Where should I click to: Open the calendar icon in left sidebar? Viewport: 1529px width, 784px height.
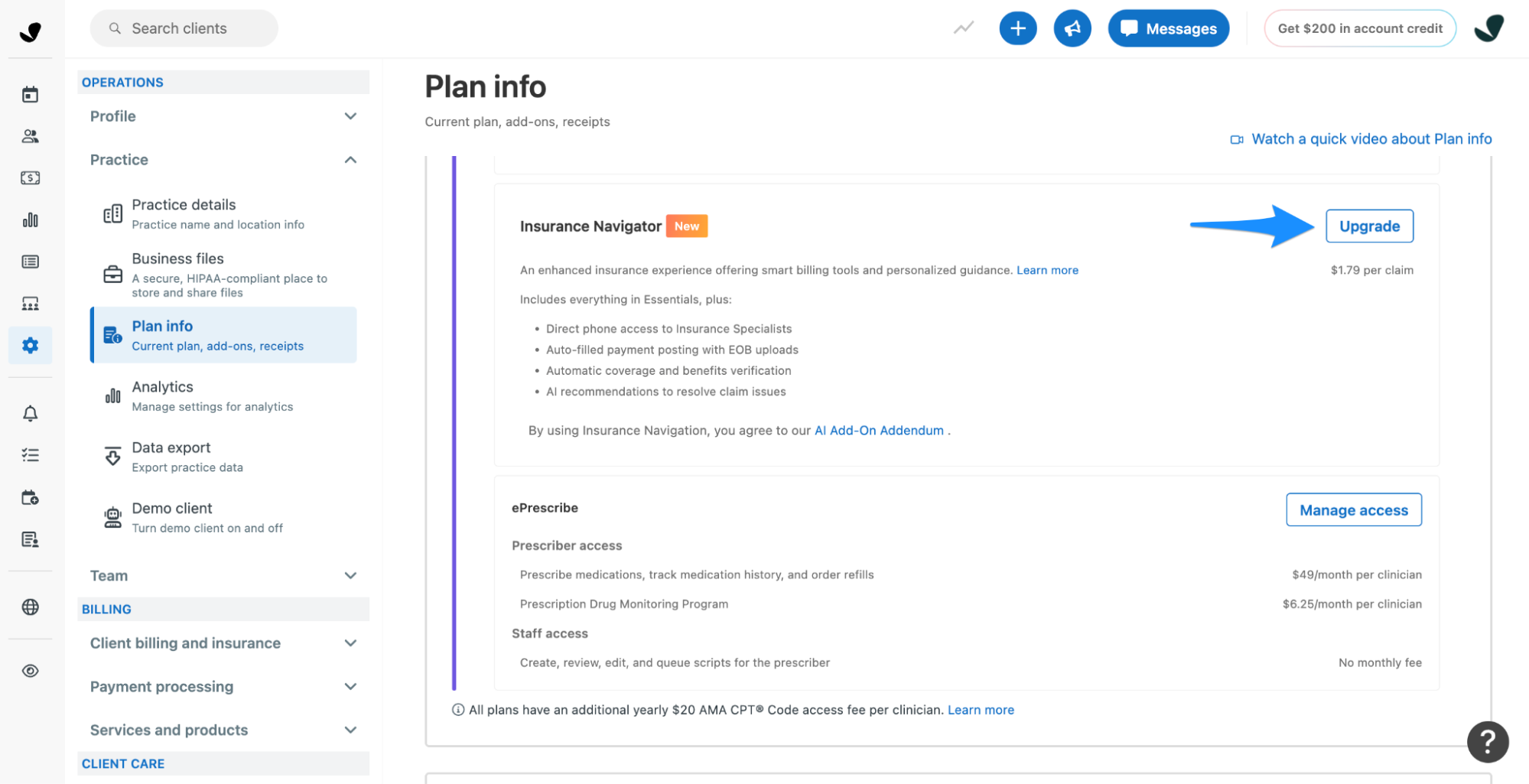point(30,95)
